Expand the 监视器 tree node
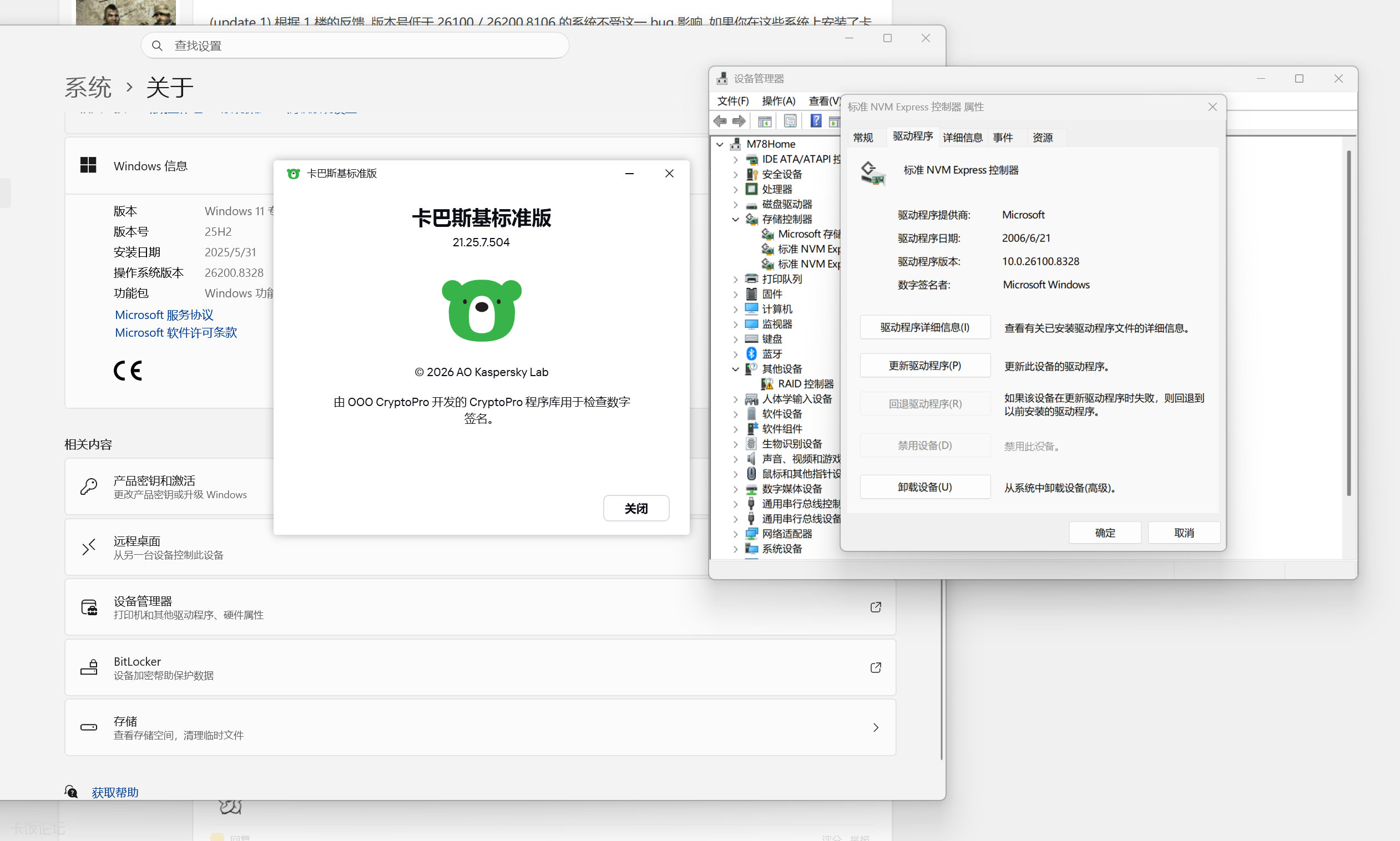 pyautogui.click(x=736, y=324)
